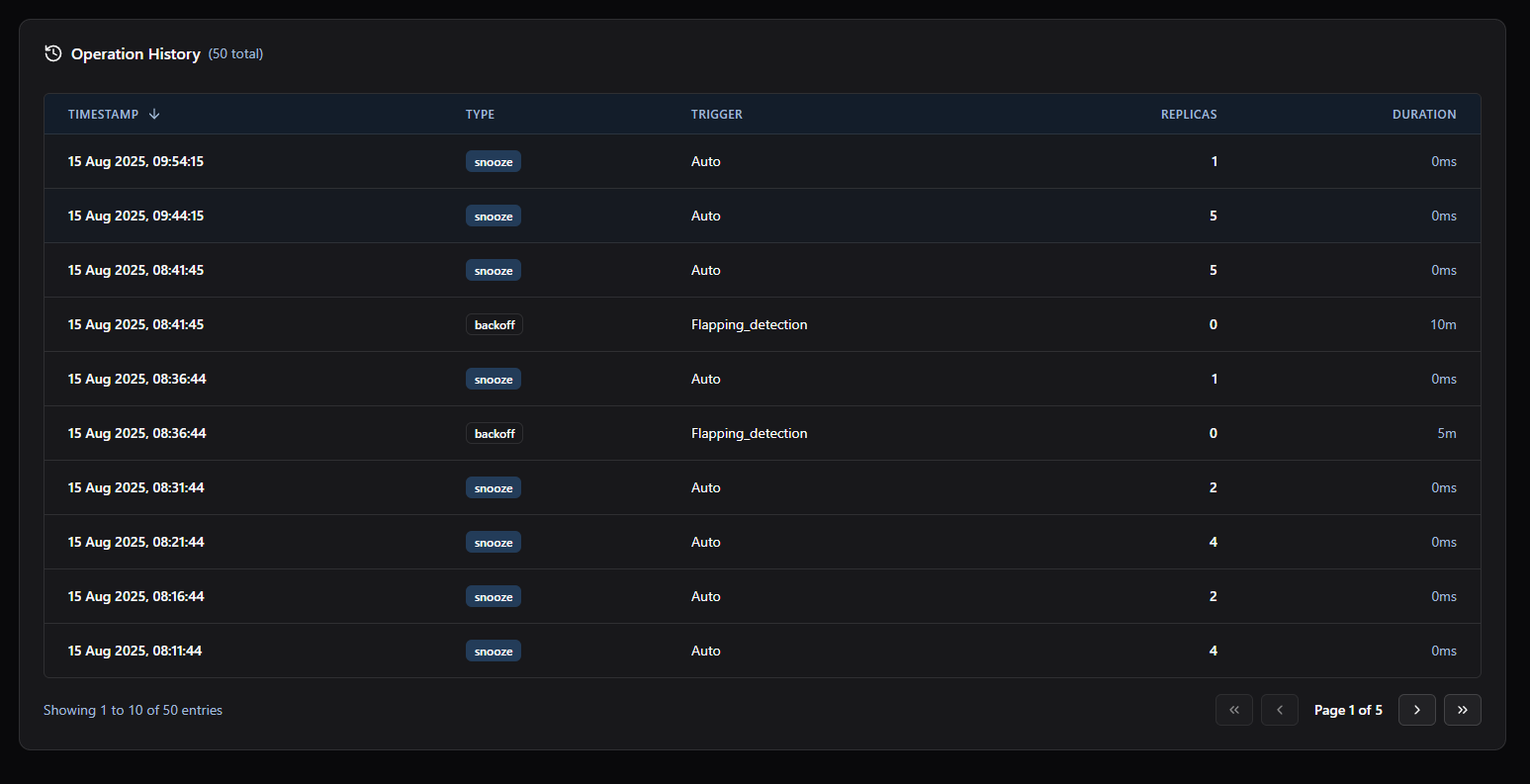The image size is (1530, 784).
Task: Click the 10m duration value
Action: [1442, 324]
